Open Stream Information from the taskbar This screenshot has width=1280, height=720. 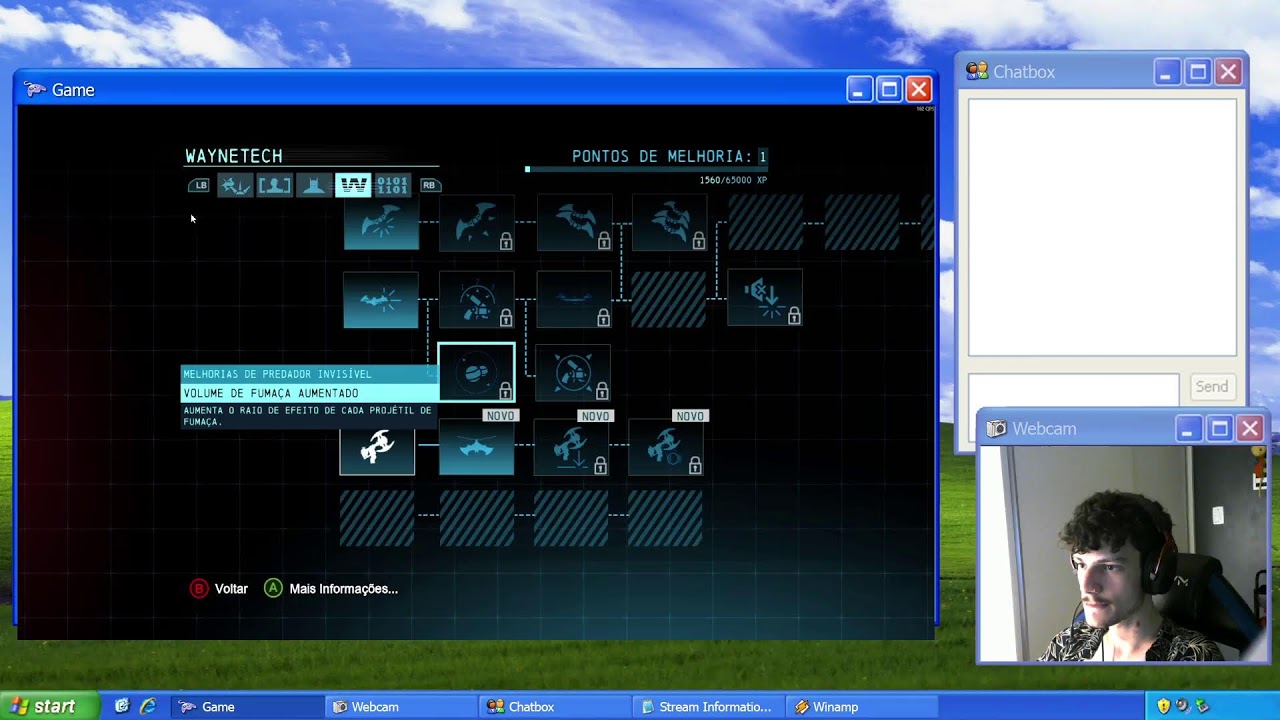click(708, 707)
